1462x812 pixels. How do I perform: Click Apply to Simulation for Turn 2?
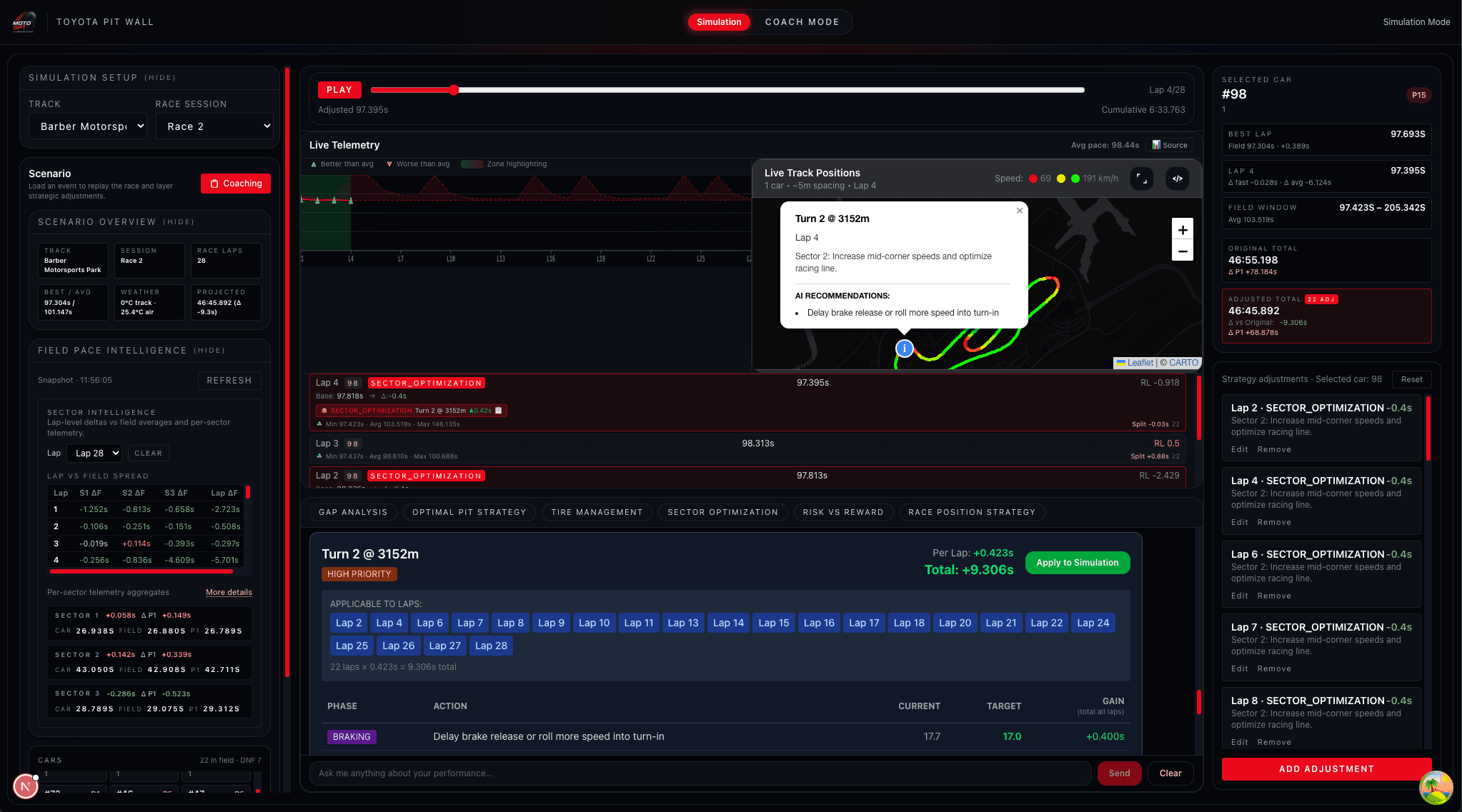(x=1078, y=563)
